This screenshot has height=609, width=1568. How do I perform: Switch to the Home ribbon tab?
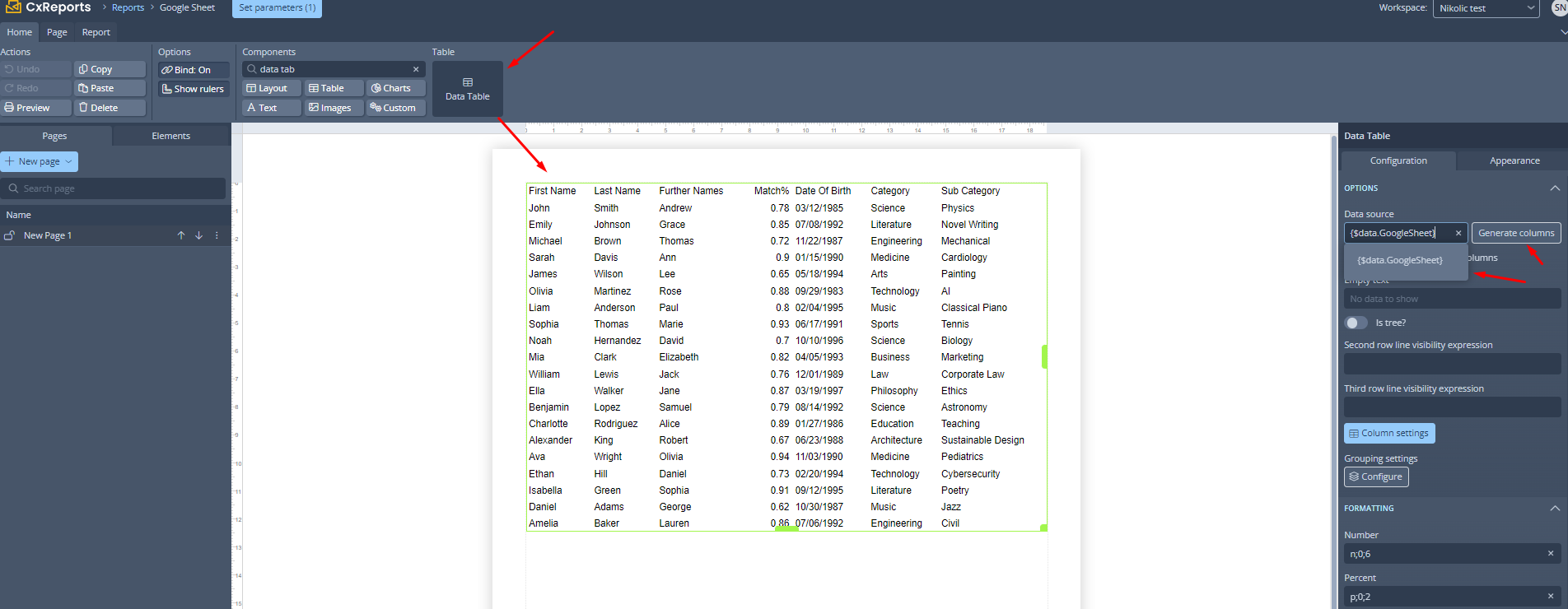[x=20, y=32]
